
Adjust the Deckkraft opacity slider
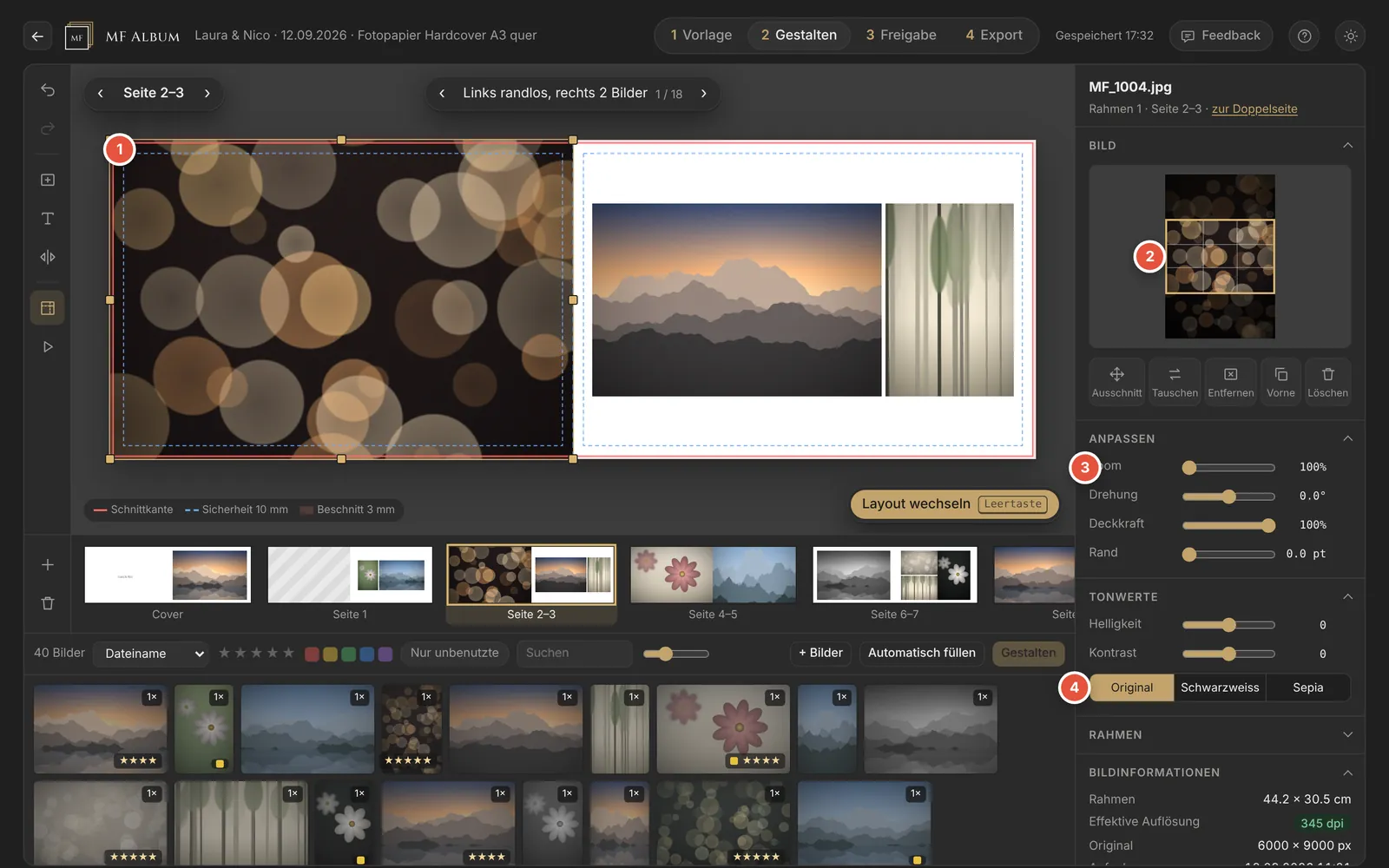pos(1228,525)
